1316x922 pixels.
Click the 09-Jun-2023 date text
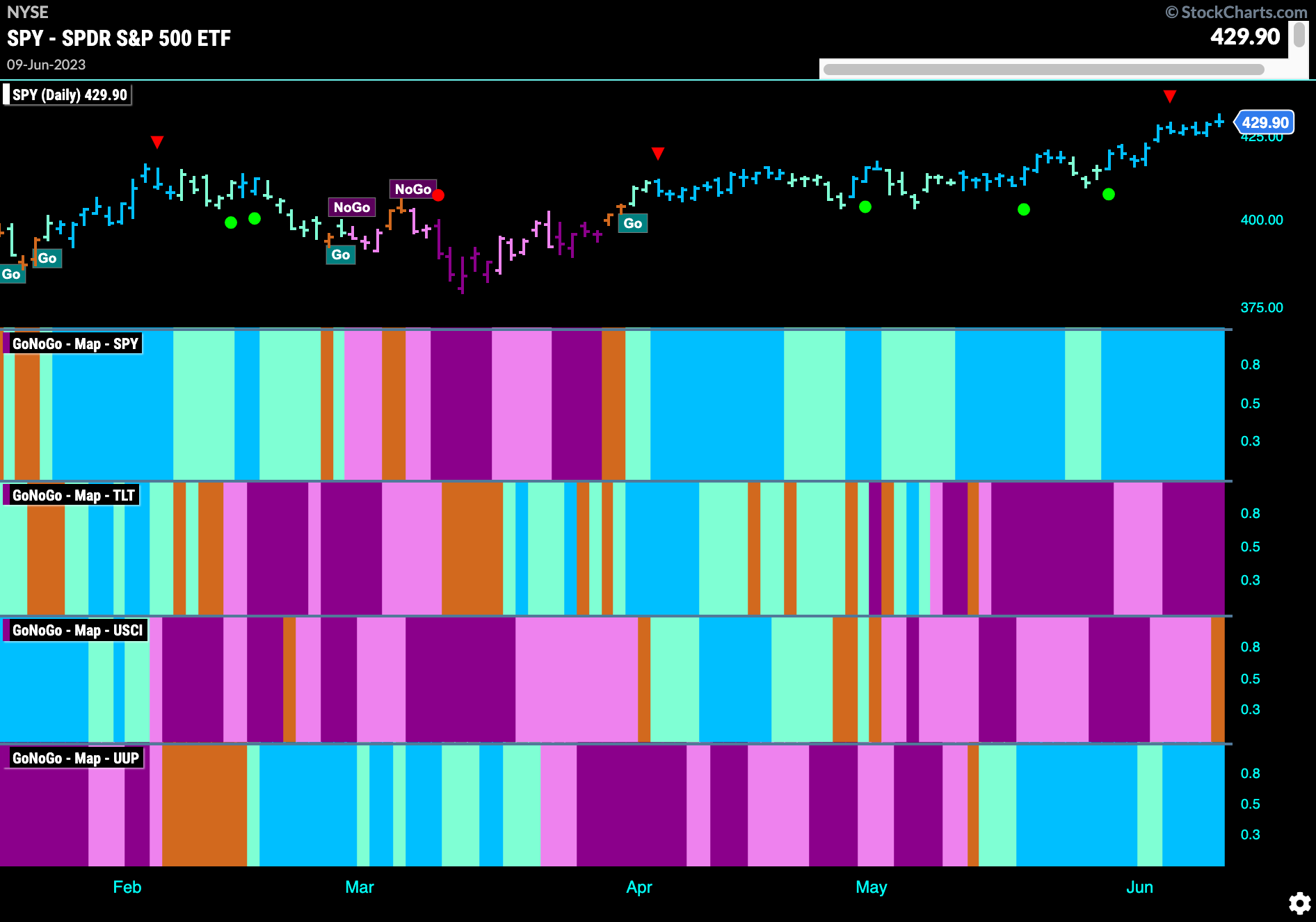[x=46, y=65]
